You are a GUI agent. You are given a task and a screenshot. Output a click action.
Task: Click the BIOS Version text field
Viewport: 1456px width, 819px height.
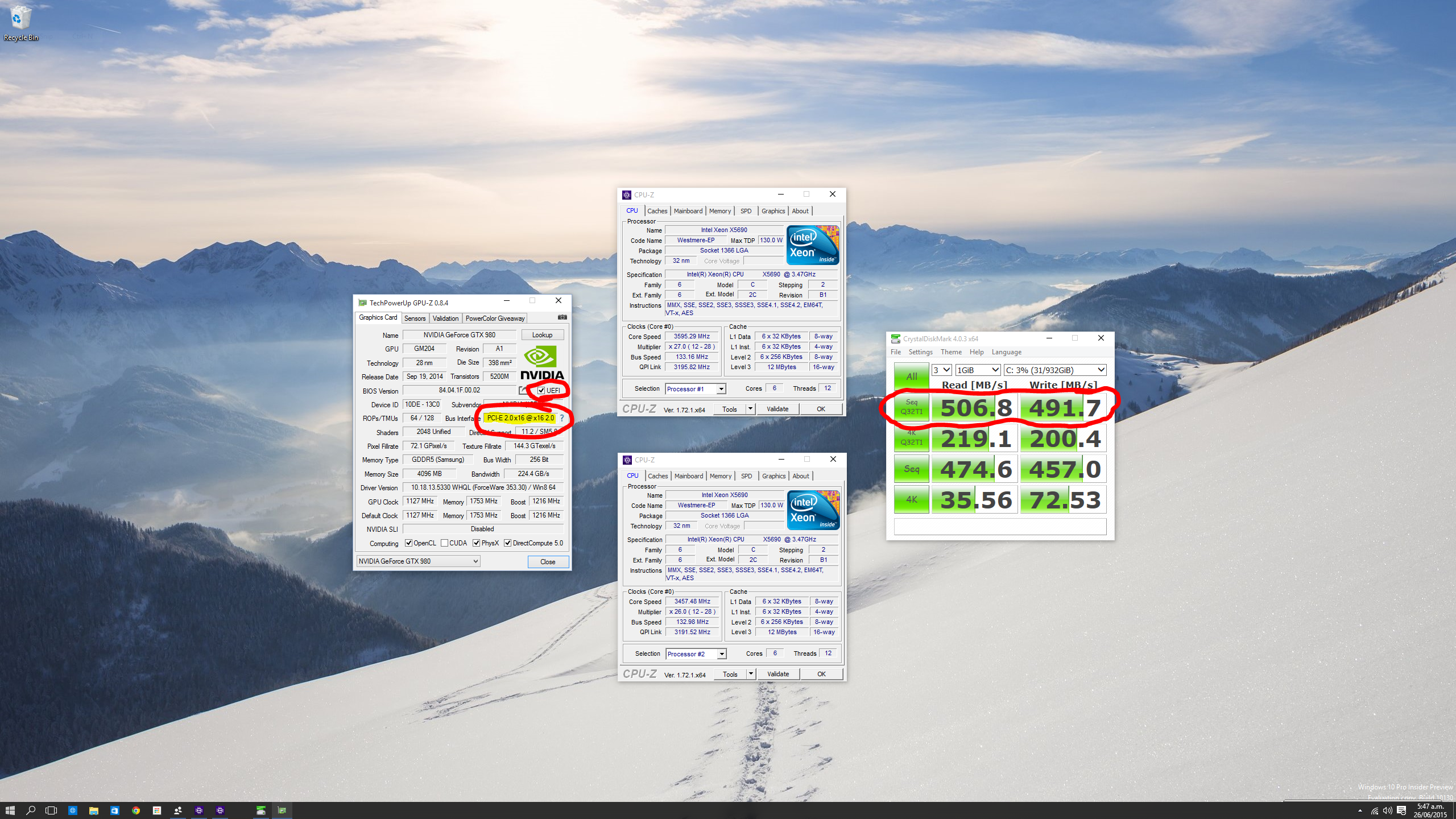(x=460, y=391)
